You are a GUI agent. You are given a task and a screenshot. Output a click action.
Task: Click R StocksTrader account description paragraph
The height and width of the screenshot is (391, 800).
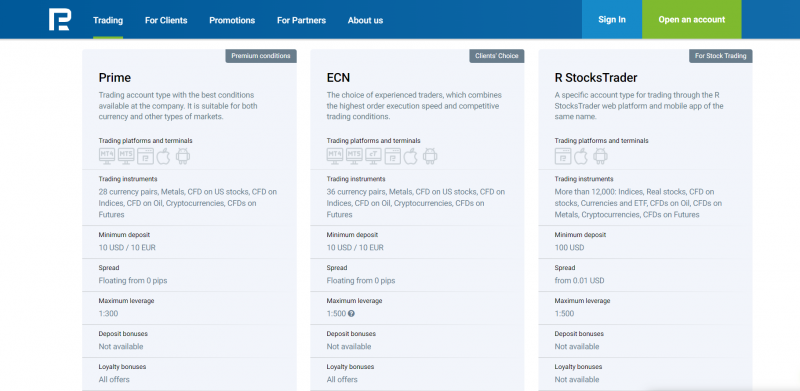[639, 106]
